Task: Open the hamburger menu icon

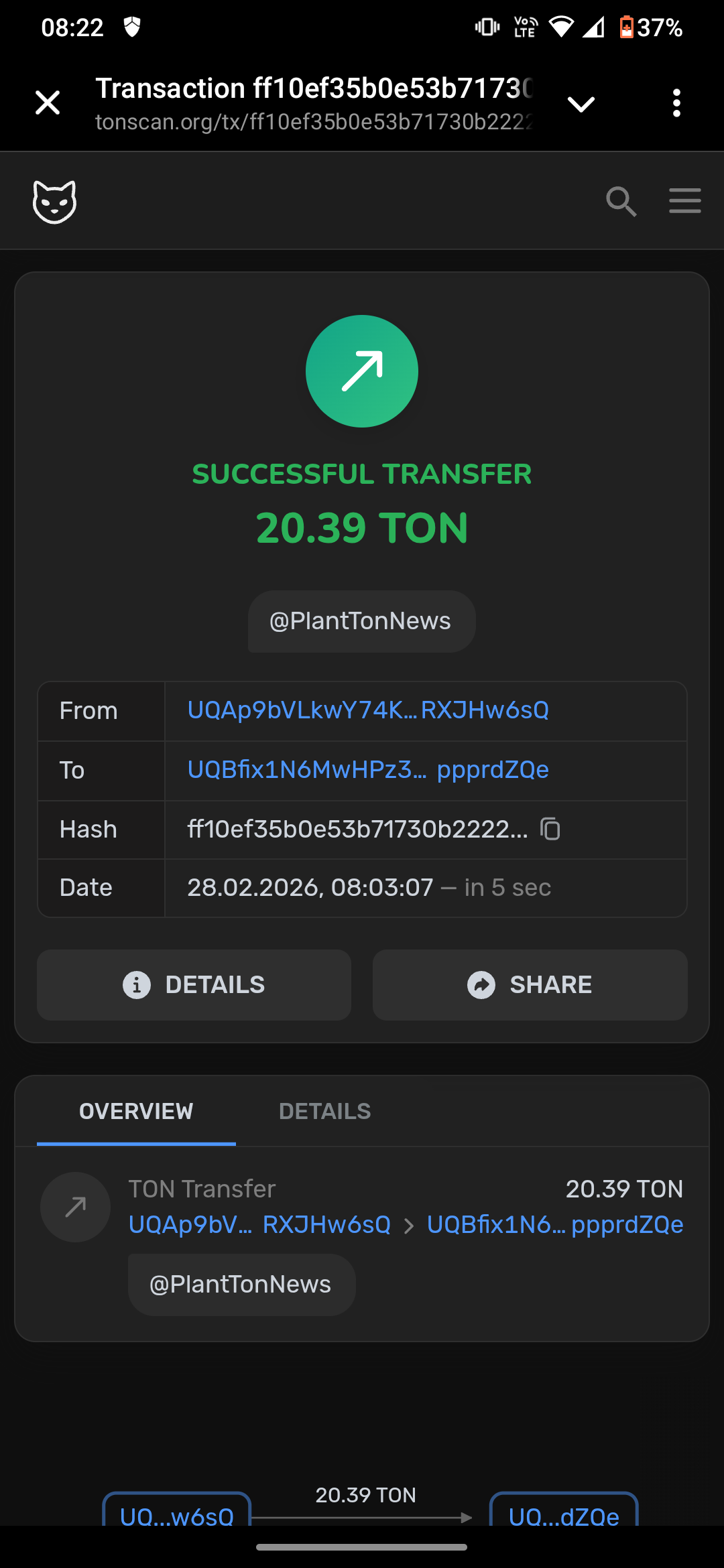Action: 684,201
